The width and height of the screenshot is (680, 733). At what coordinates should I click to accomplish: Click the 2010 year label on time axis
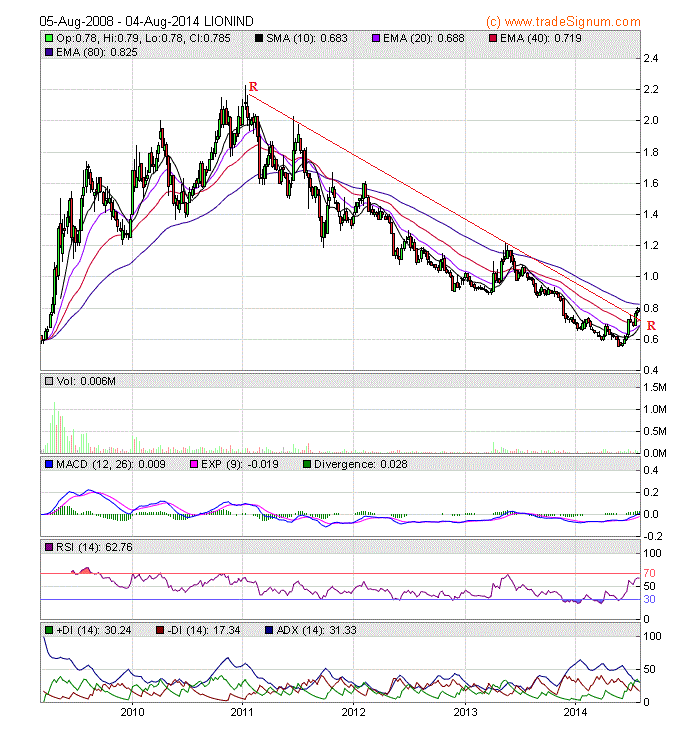click(x=132, y=712)
